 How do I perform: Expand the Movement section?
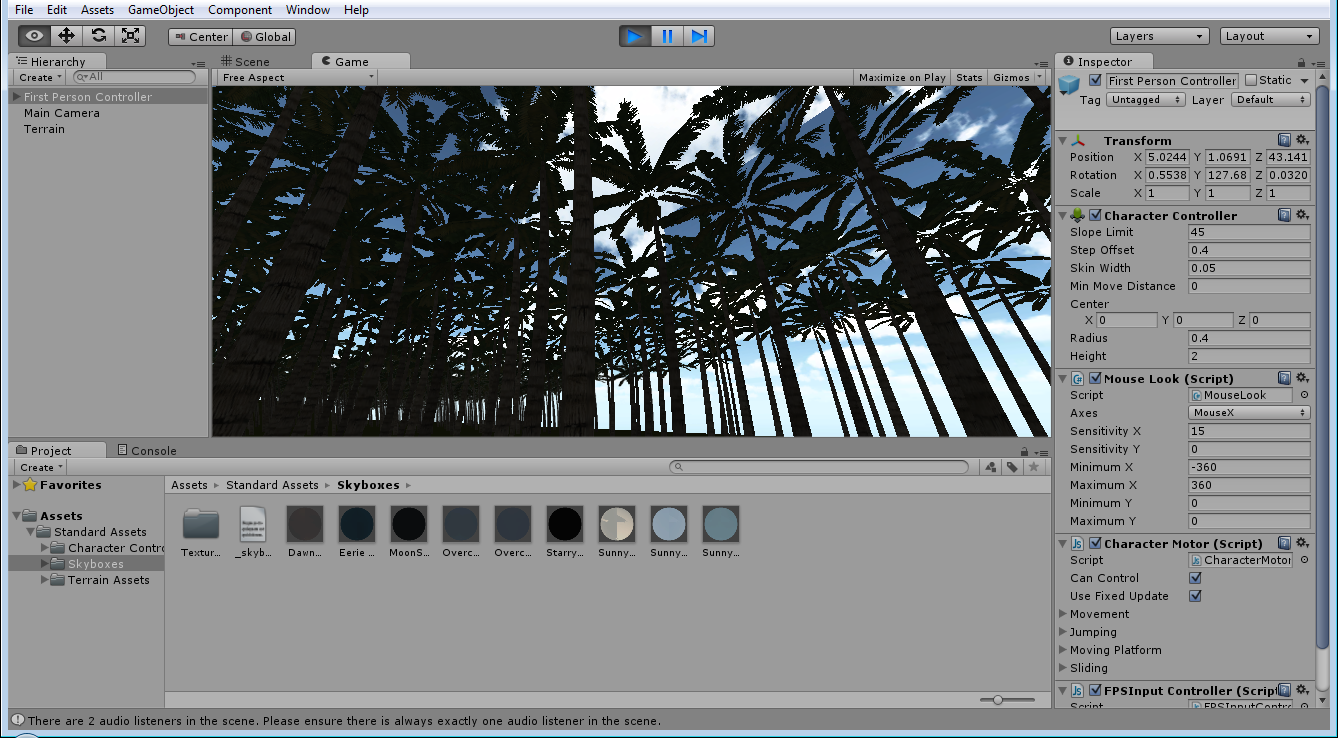click(1063, 614)
